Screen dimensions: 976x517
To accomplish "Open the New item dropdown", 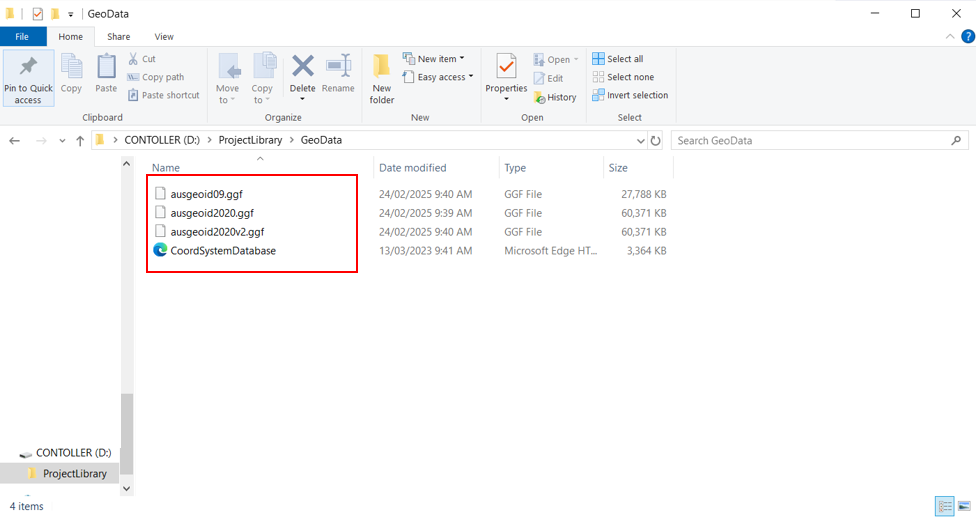I will coord(434,58).
